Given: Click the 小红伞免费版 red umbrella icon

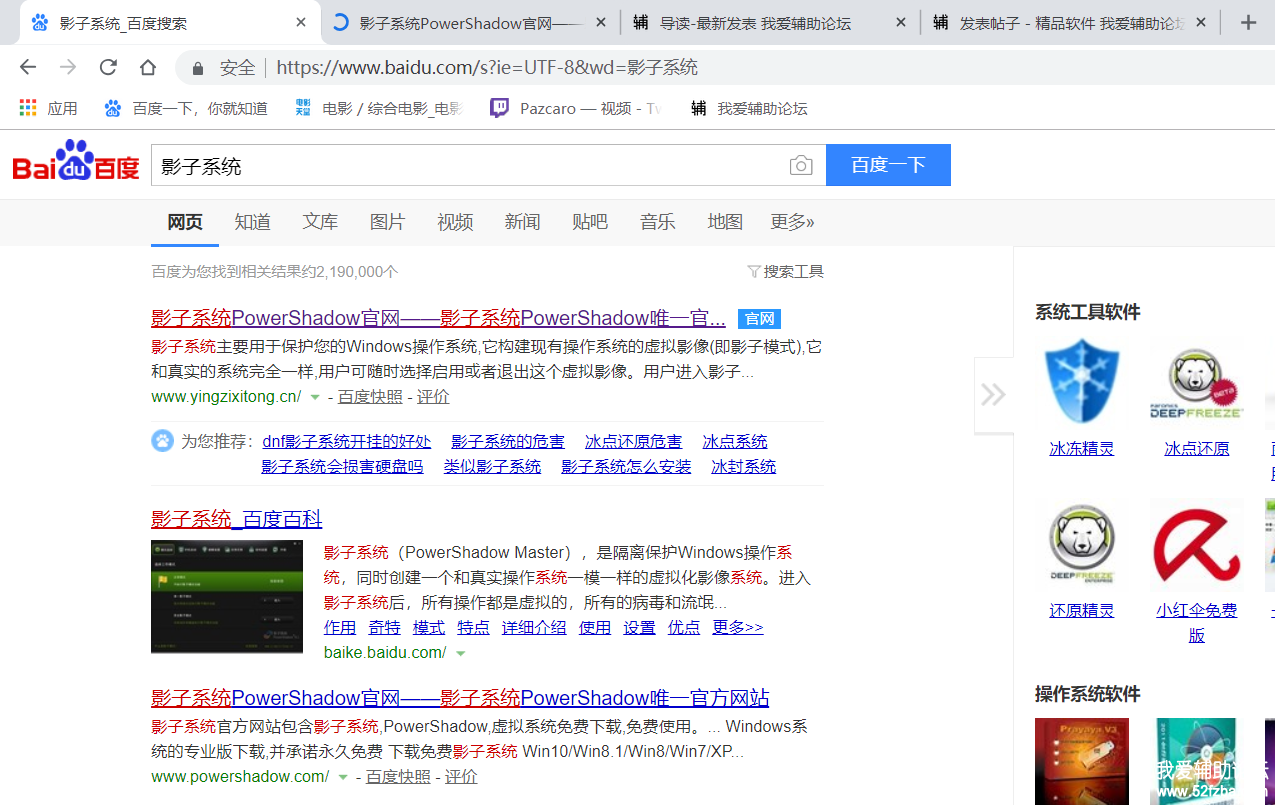Looking at the screenshot, I should 1196,545.
